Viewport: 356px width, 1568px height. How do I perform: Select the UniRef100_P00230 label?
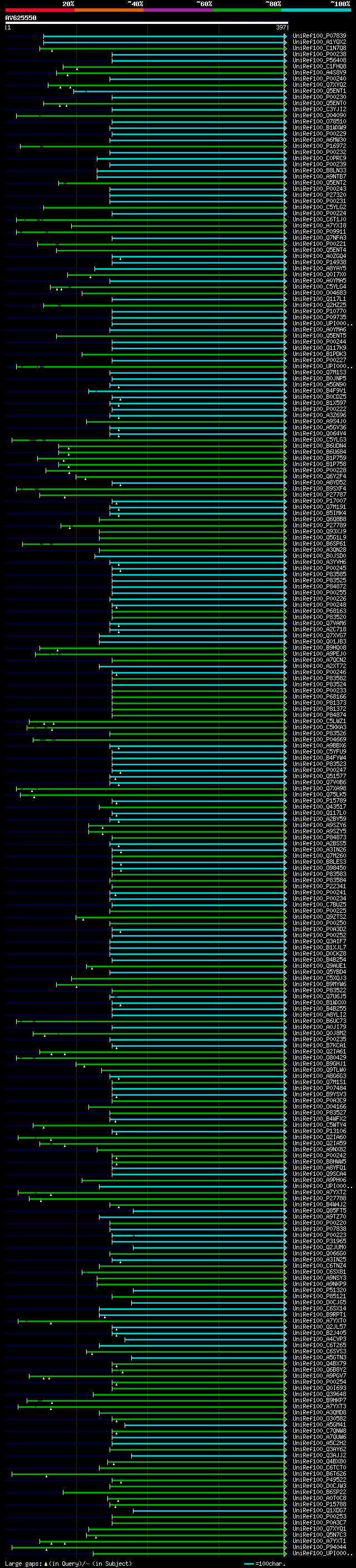319,97
